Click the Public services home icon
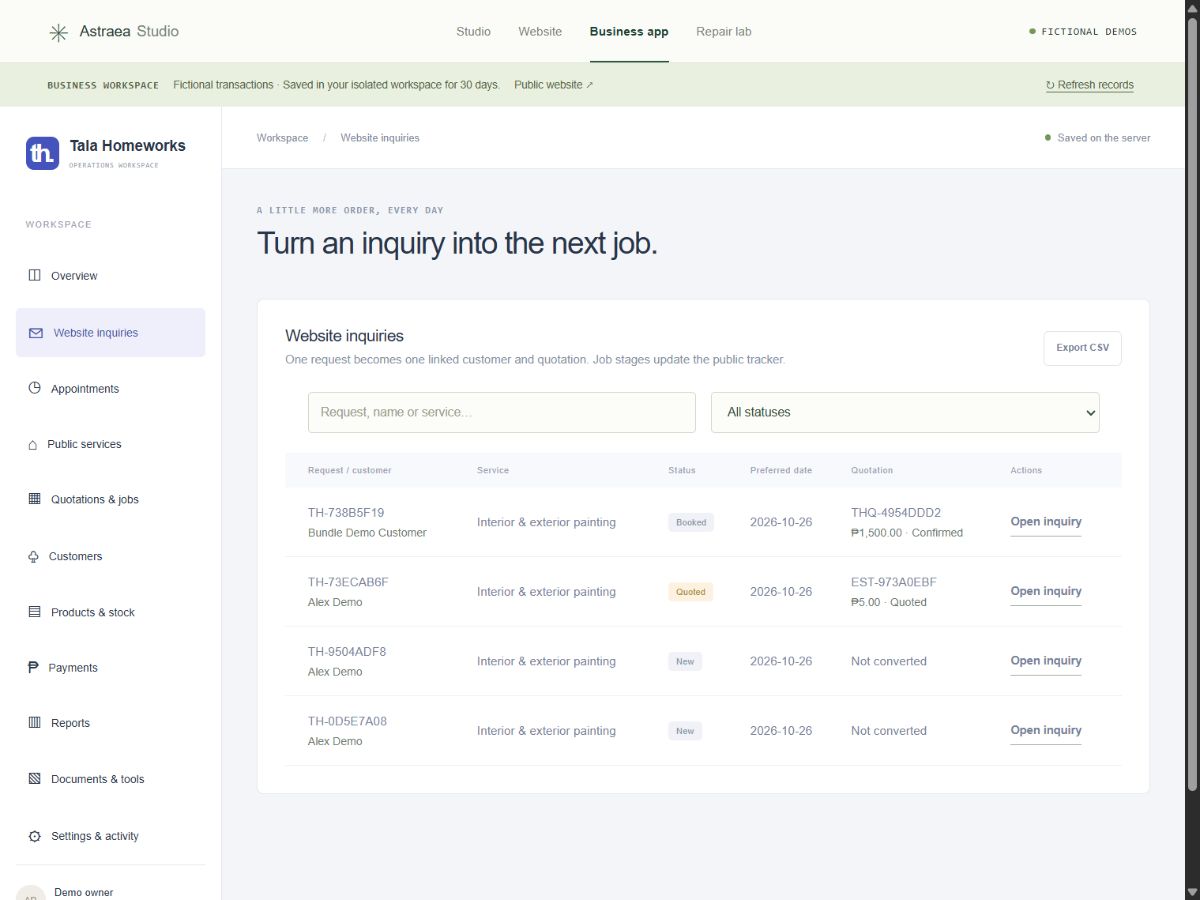This screenshot has height=900, width=1200. (x=33, y=444)
